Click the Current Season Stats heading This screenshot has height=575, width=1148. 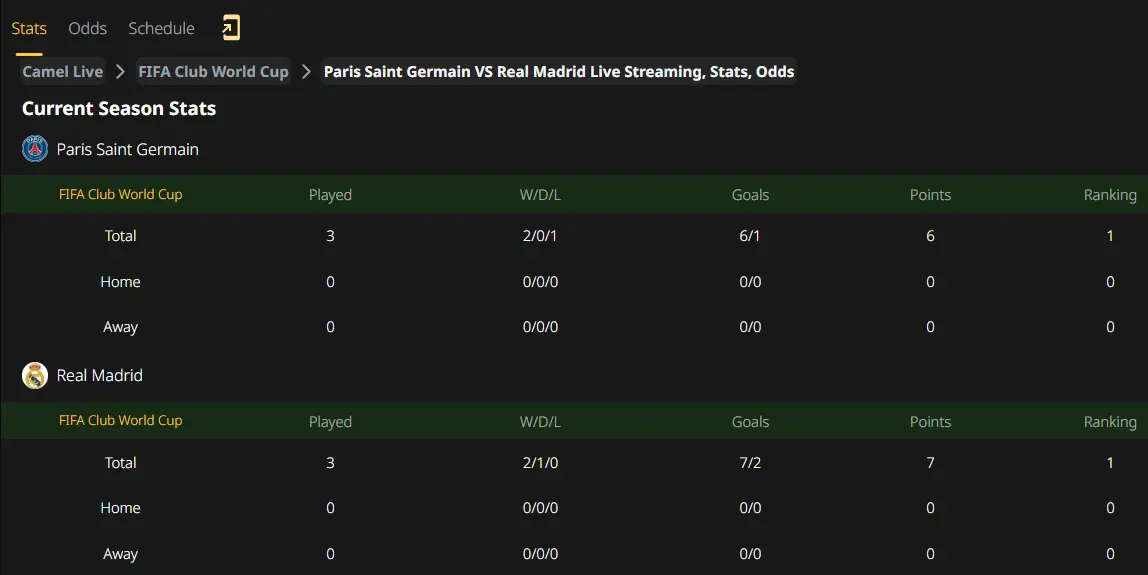coord(119,108)
